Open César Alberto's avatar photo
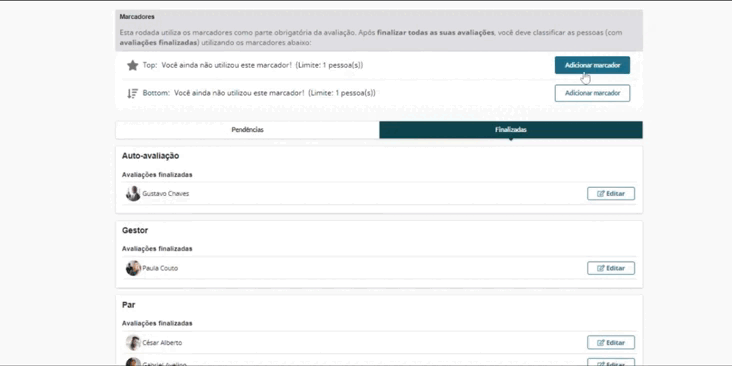Image resolution: width=732 pixels, height=366 pixels. click(x=133, y=343)
